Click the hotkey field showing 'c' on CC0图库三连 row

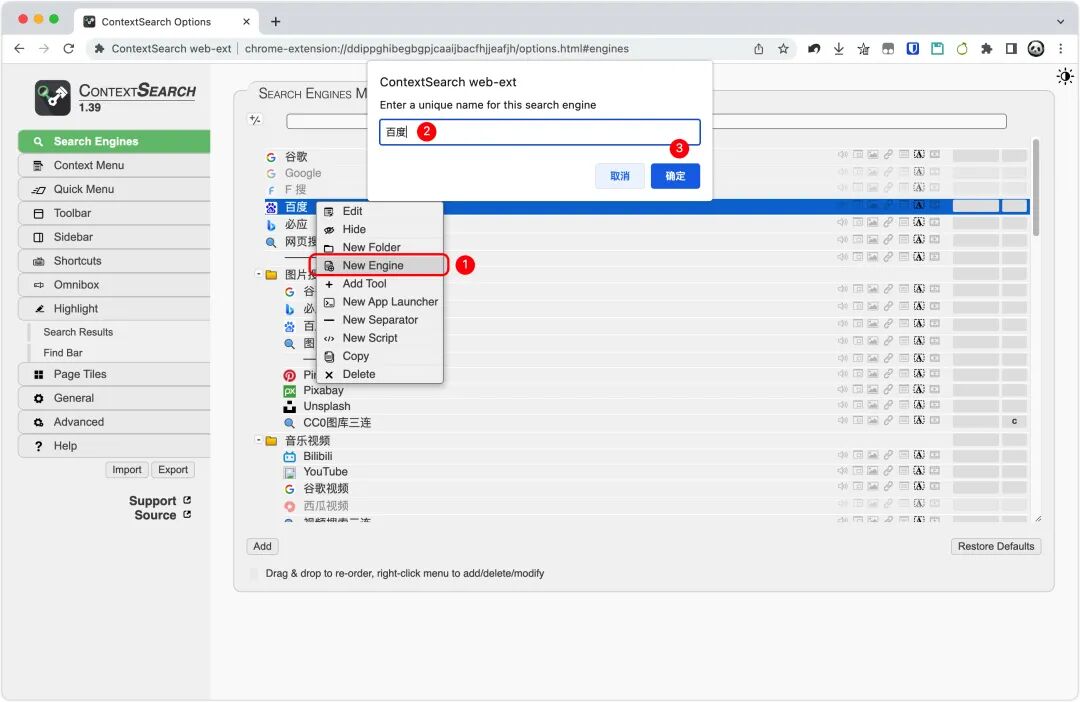pyautogui.click(x=1015, y=421)
